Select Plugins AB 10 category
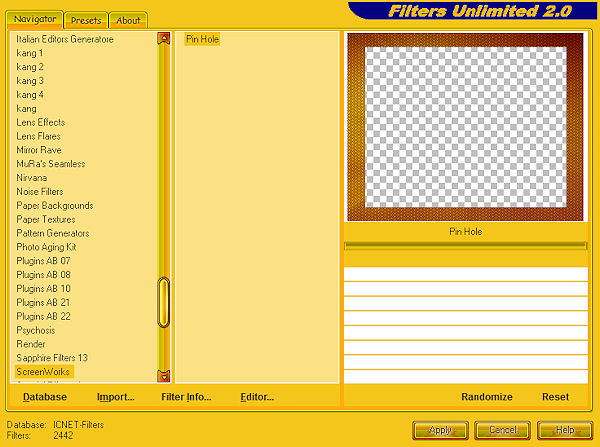 [43, 289]
